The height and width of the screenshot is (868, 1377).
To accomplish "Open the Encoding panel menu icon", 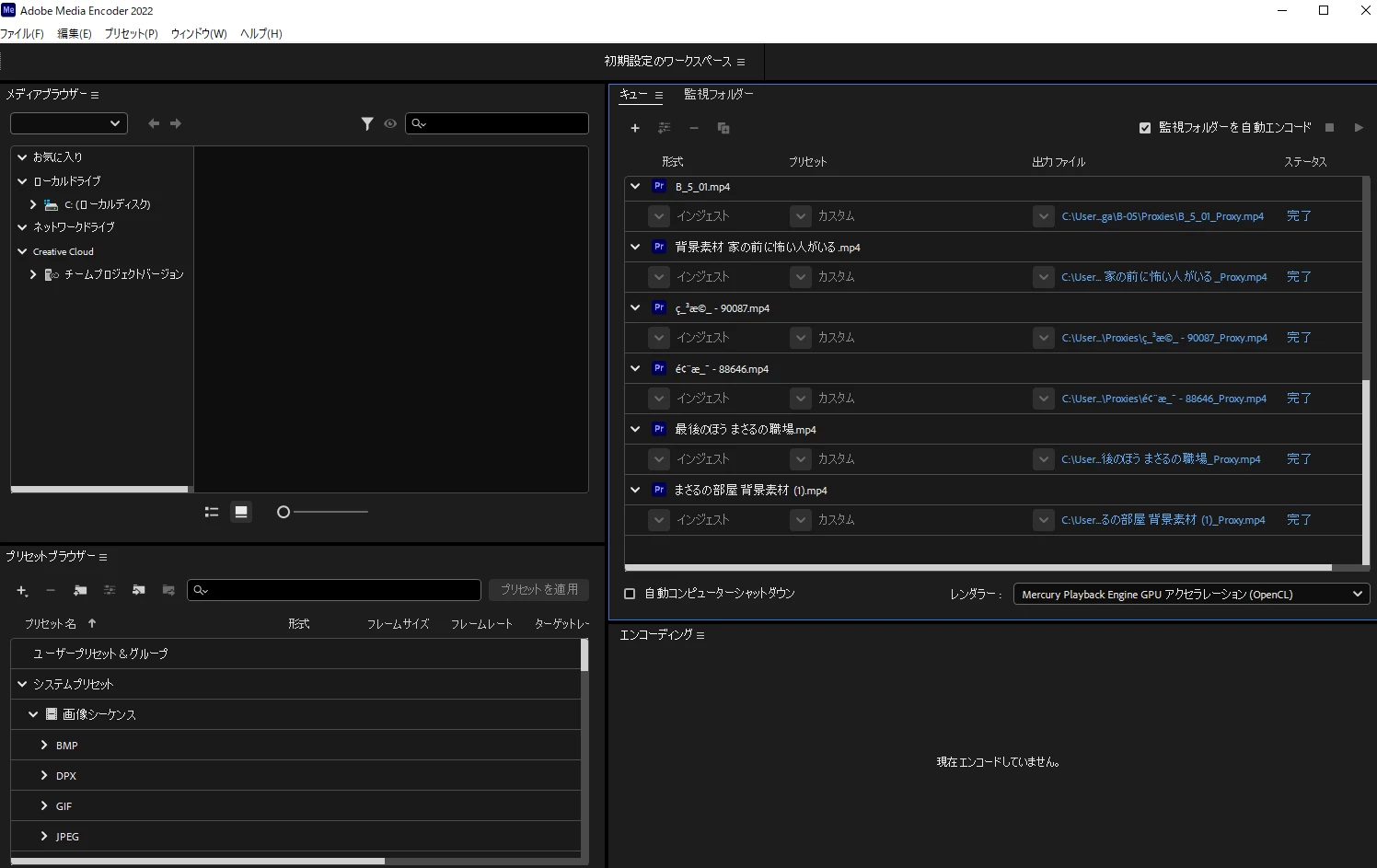I will [700, 635].
